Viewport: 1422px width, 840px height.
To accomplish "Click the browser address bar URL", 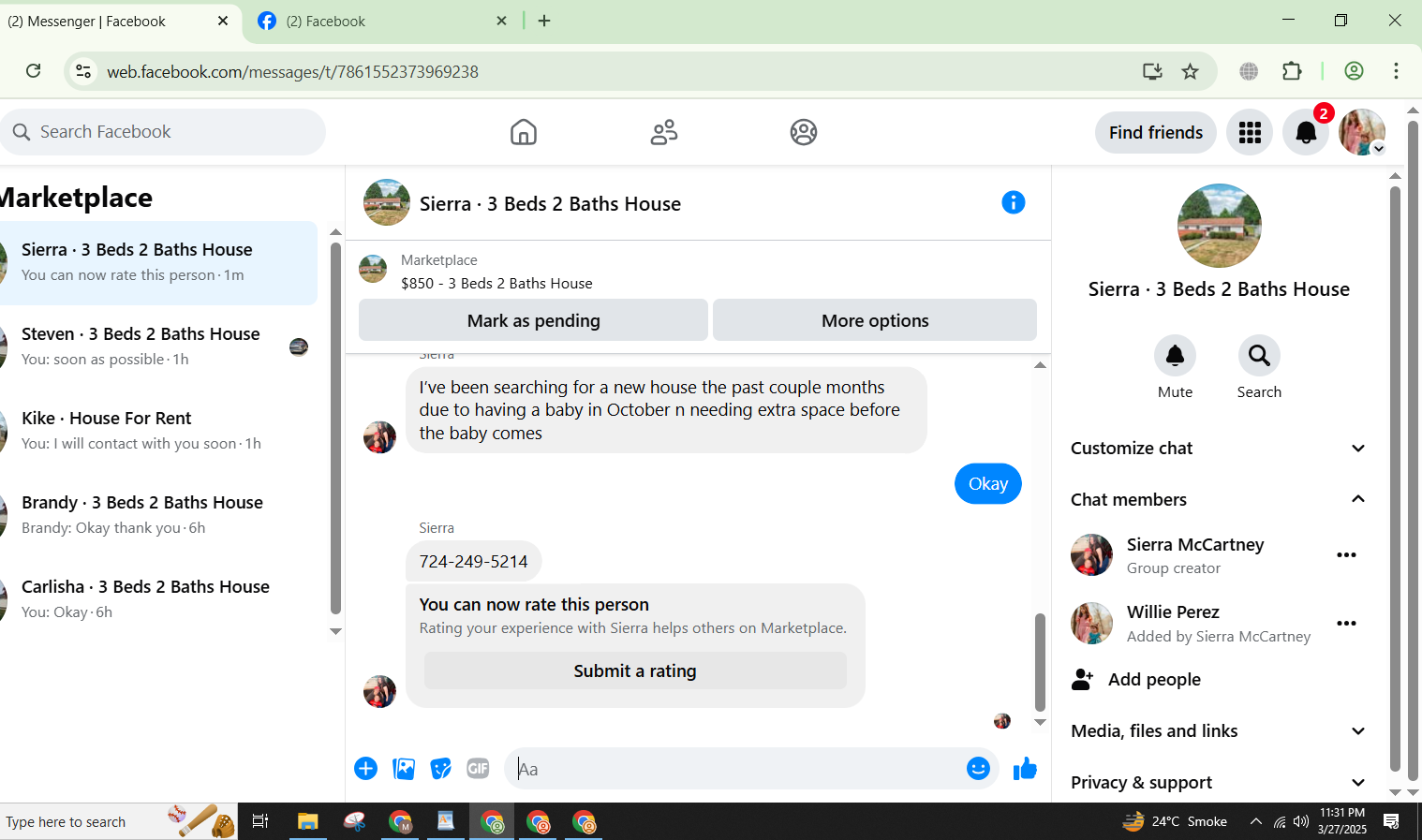I will (x=292, y=72).
